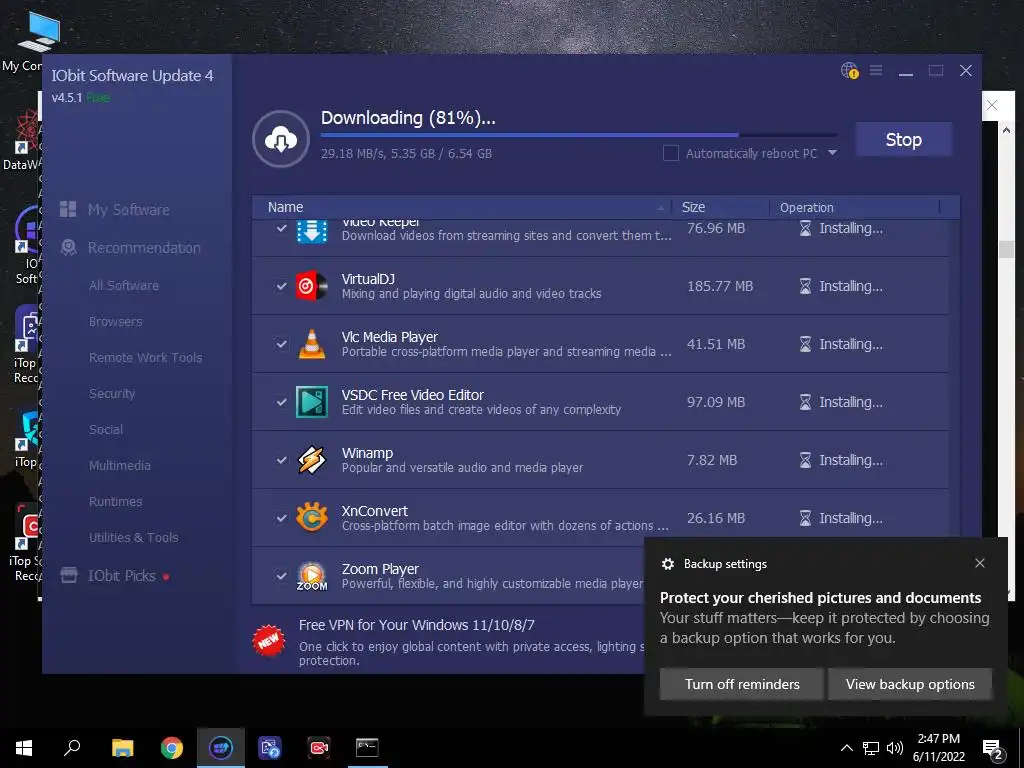1024x768 pixels.
Task: Select Security category
Action: [x=112, y=393]
